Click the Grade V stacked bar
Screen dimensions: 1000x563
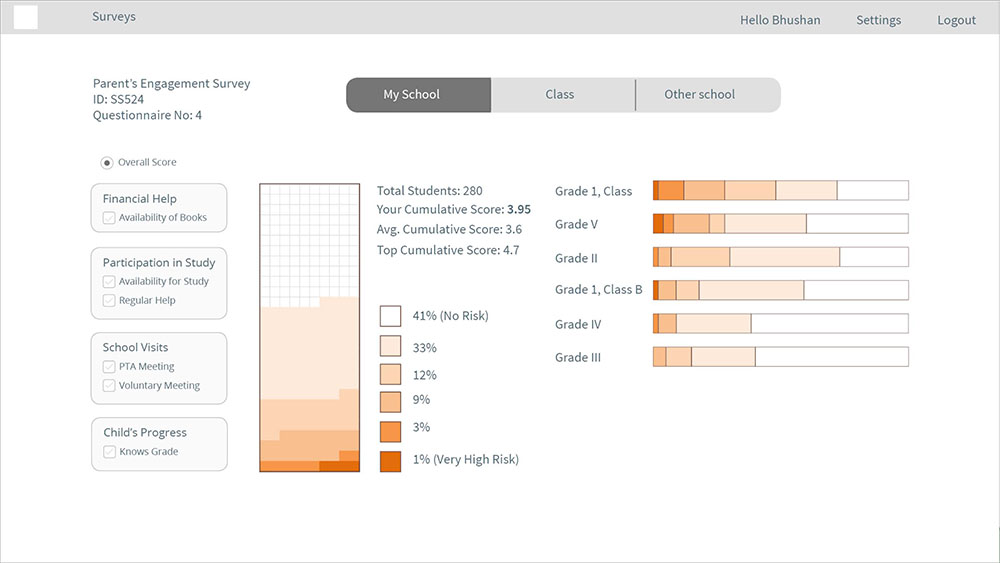[x=781, y=224]
